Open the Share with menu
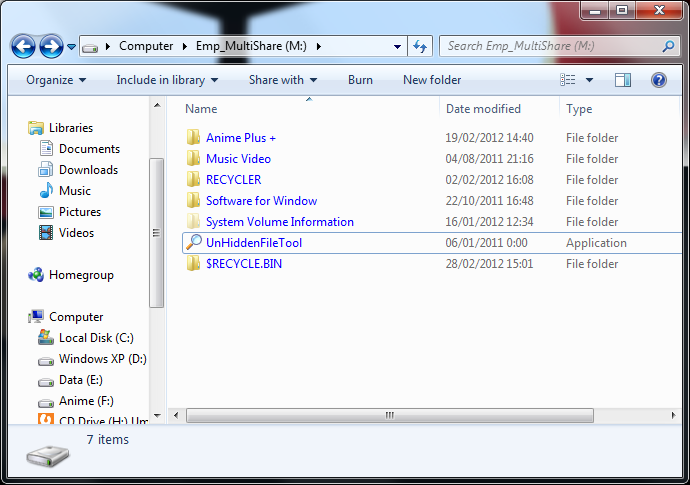The height and width of the screenshot is (485, 690). pos(283,80)
